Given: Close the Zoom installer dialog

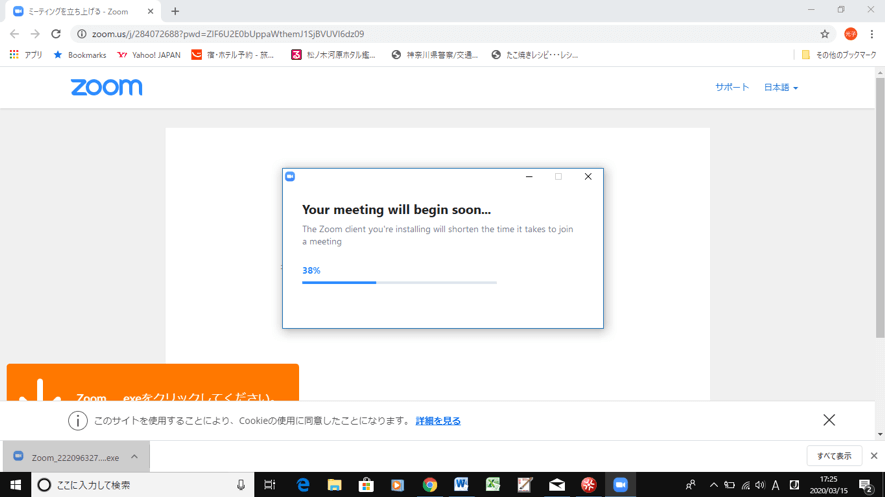Looking at the screenshot, I should pyautogui.click(x=588, y=177).
